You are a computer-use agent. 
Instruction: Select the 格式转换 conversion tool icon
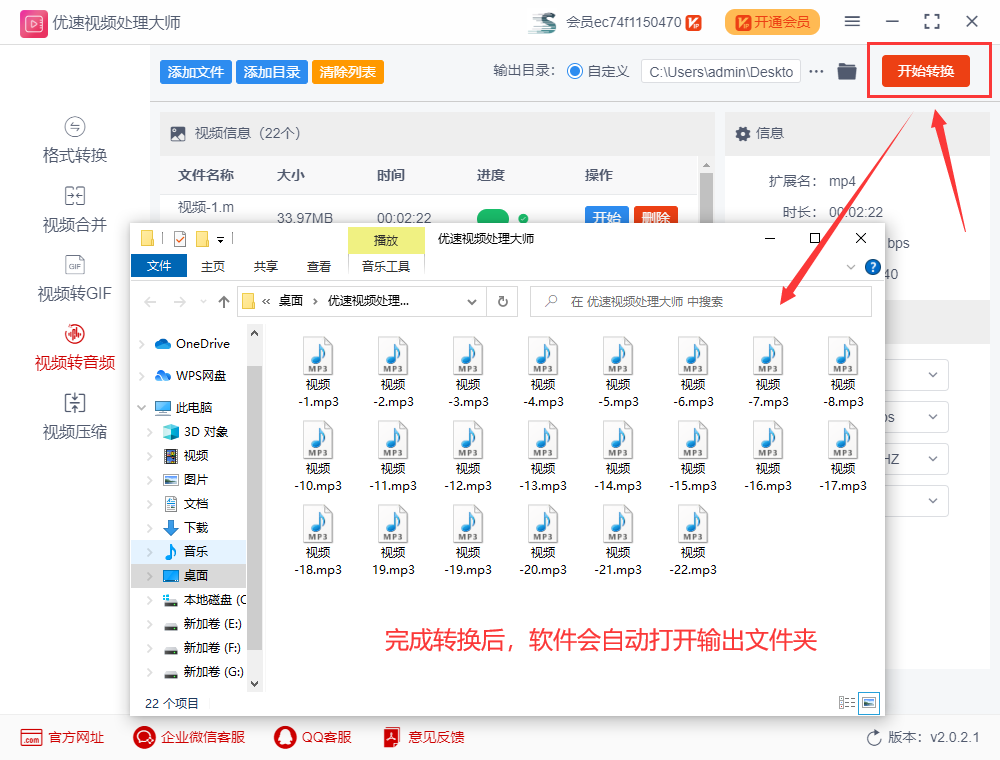tap(74, 140)
